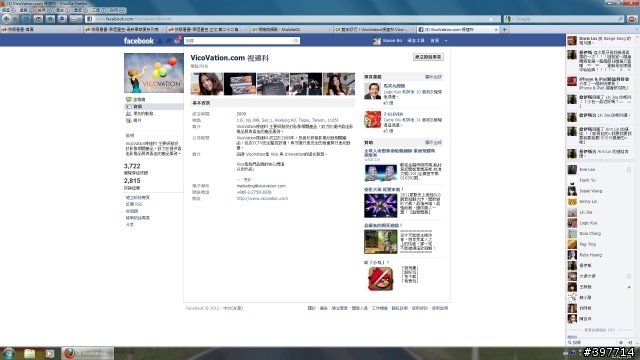640x360 pixels.
Task: Open the first Firefox menu bar item
Action: tap(8, 10)
